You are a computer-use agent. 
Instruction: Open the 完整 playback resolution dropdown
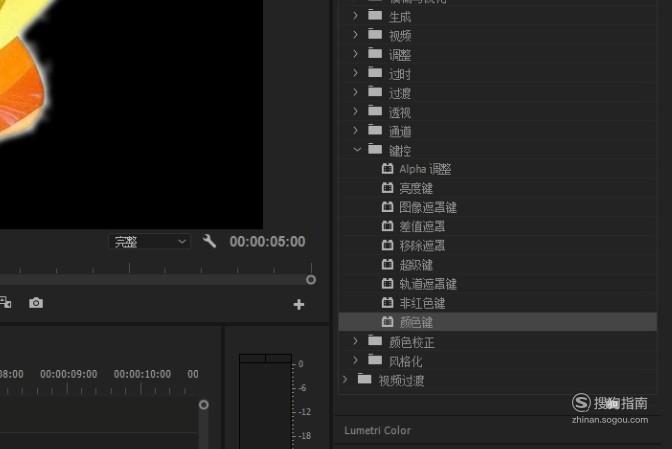[x=149, y=242]
